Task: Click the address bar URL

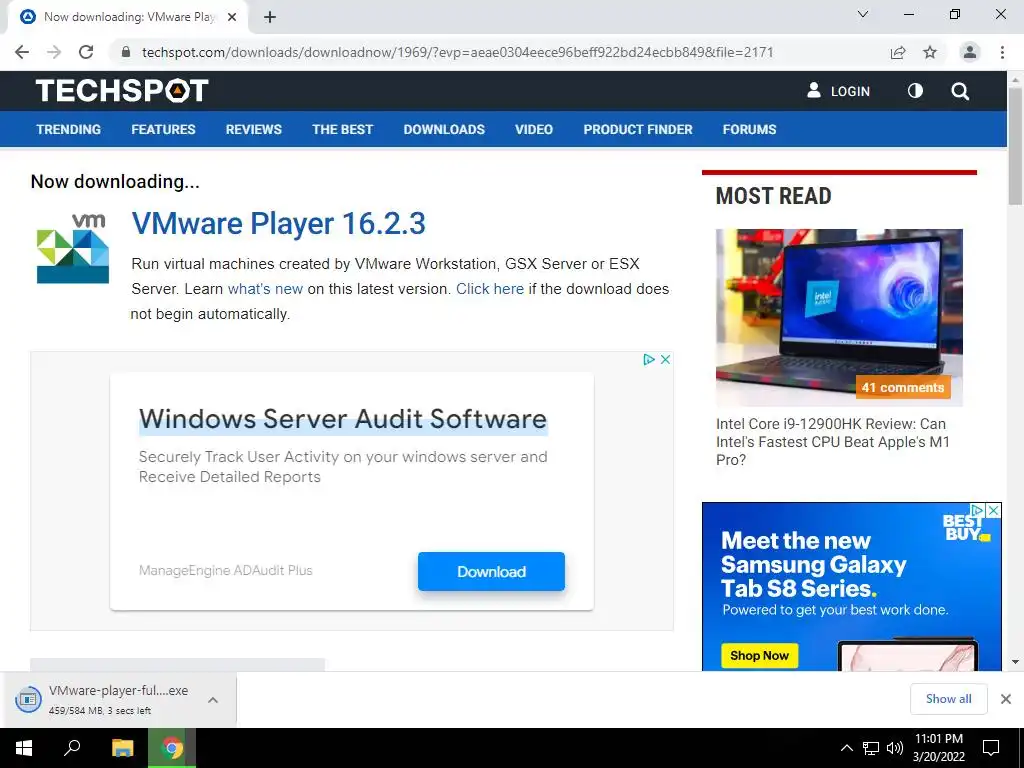Action: (x=457, y=52)
